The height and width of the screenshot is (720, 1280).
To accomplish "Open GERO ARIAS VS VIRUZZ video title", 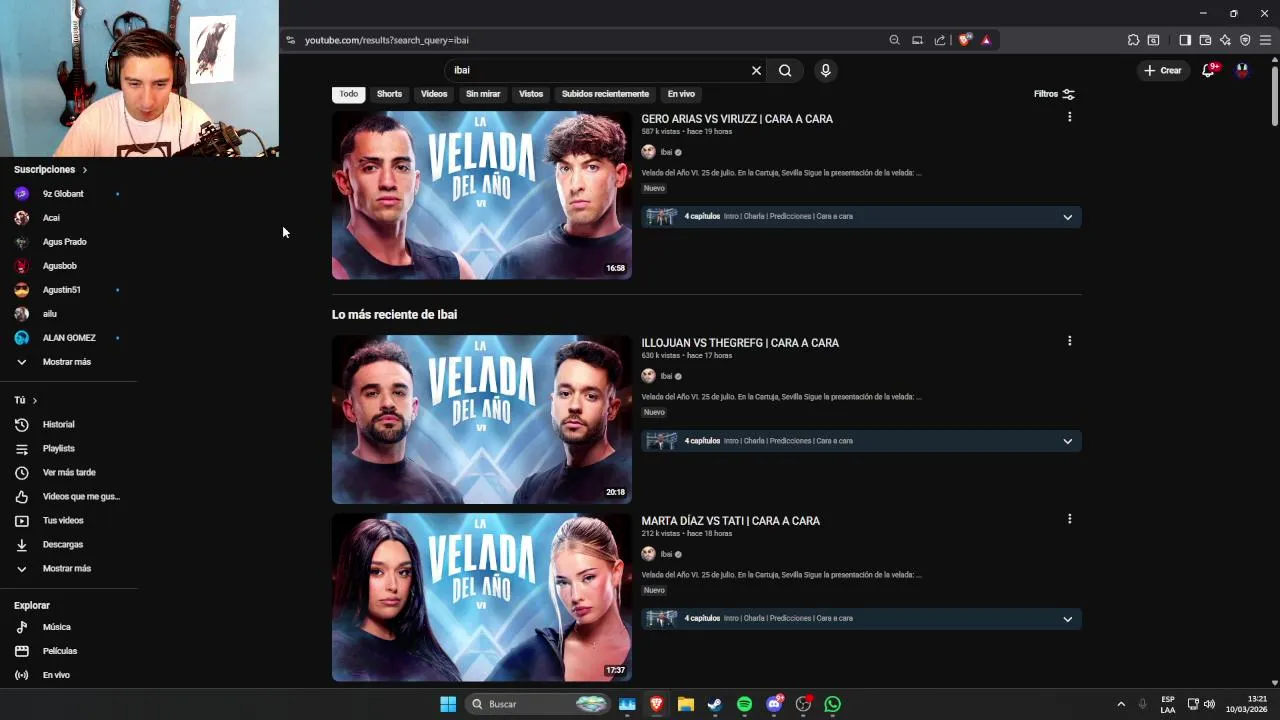I will coord(737,119).
